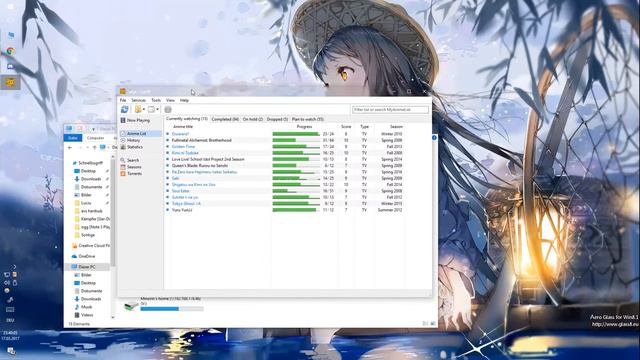Sort by the Progress column header

click(304, 127)
